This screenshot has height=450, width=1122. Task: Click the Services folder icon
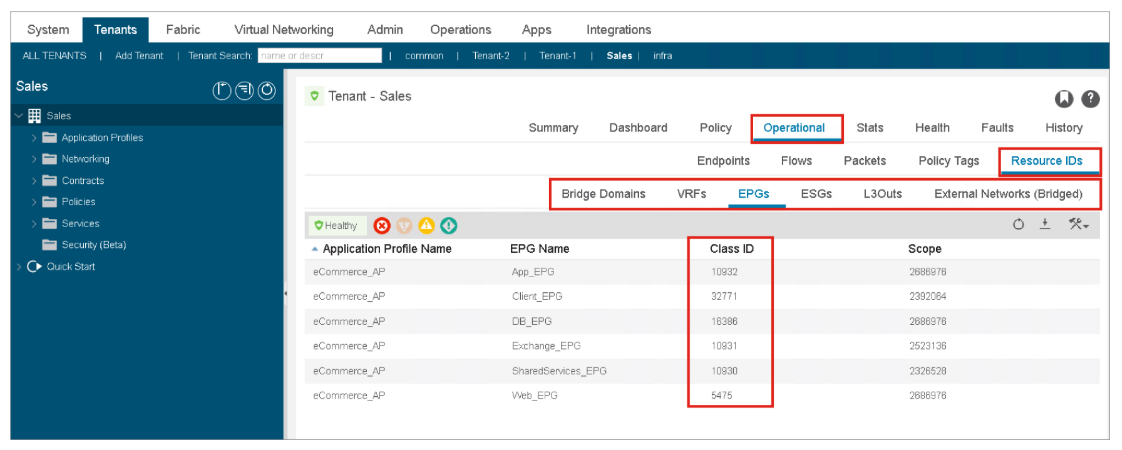click(49, 223)
